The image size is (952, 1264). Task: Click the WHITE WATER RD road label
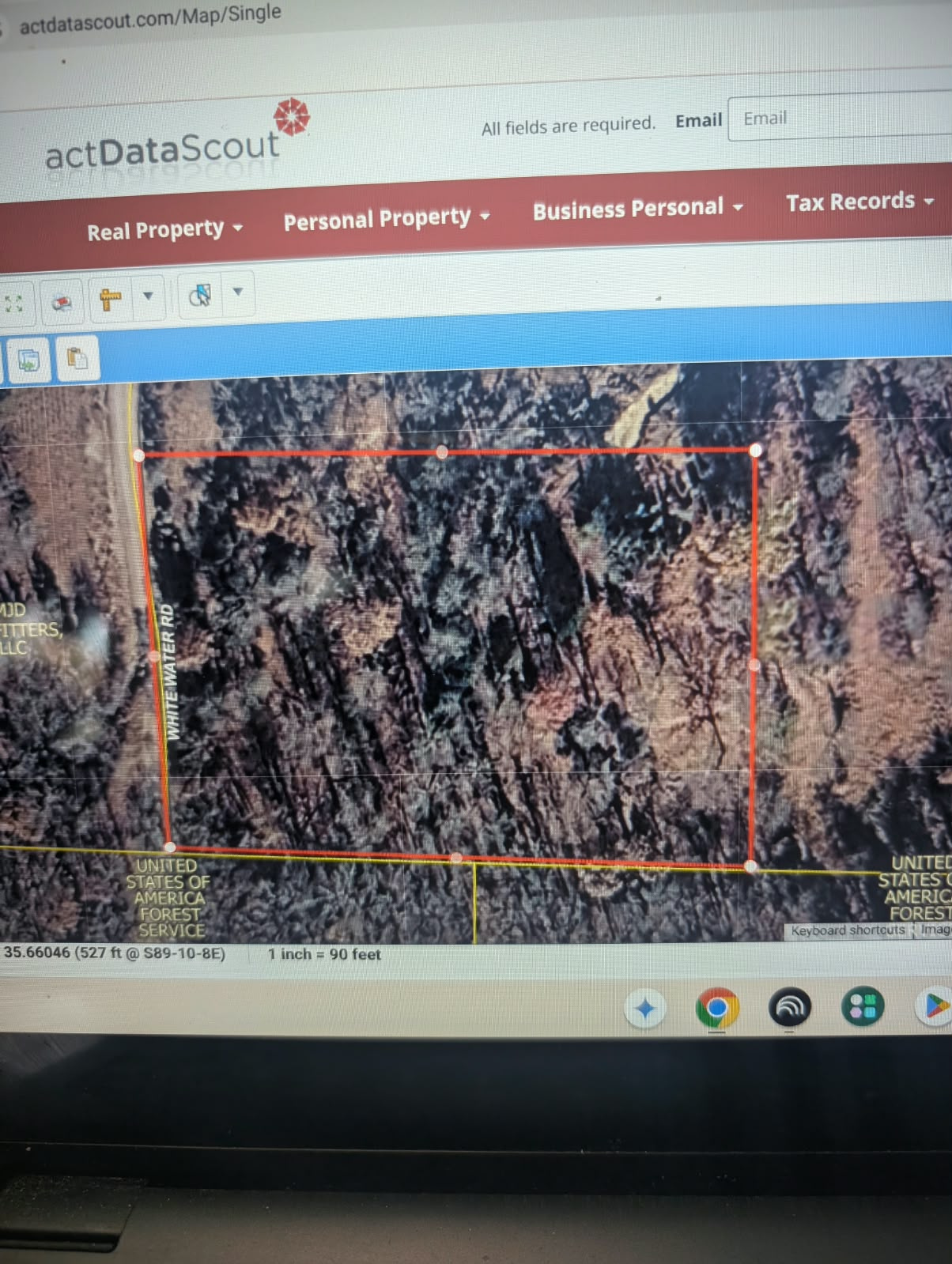point(169,672)
